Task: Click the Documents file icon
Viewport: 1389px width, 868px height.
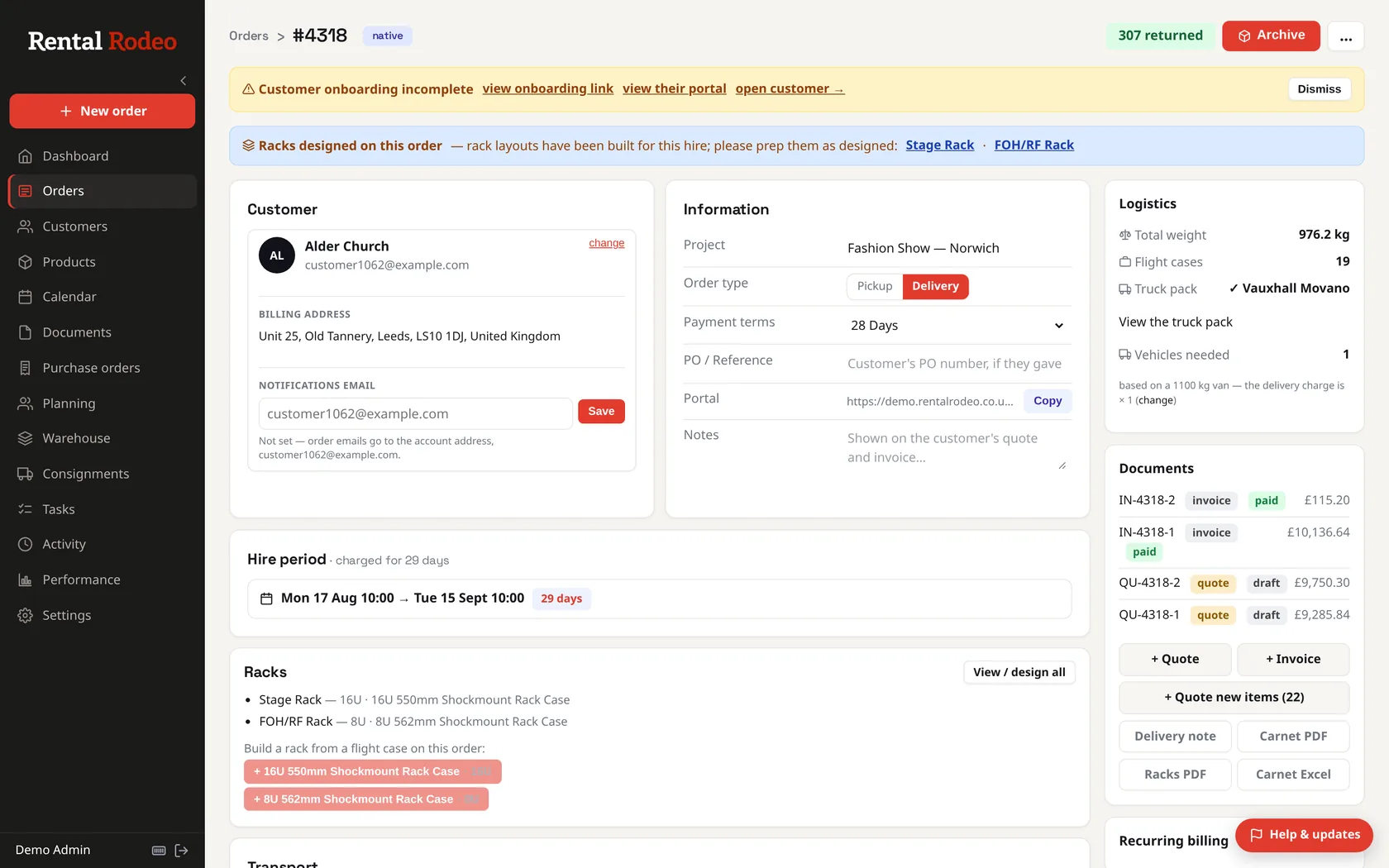Action: [26, 332]
